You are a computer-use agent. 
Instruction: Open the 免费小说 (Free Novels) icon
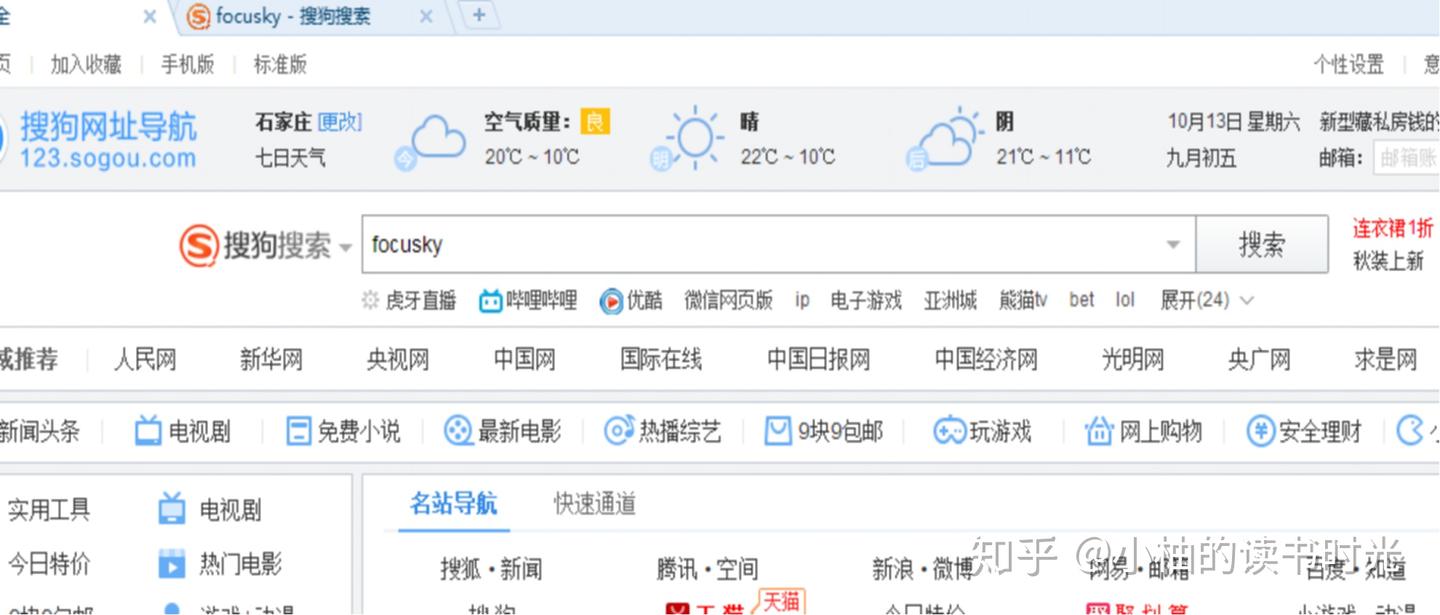tap(299, 430)
